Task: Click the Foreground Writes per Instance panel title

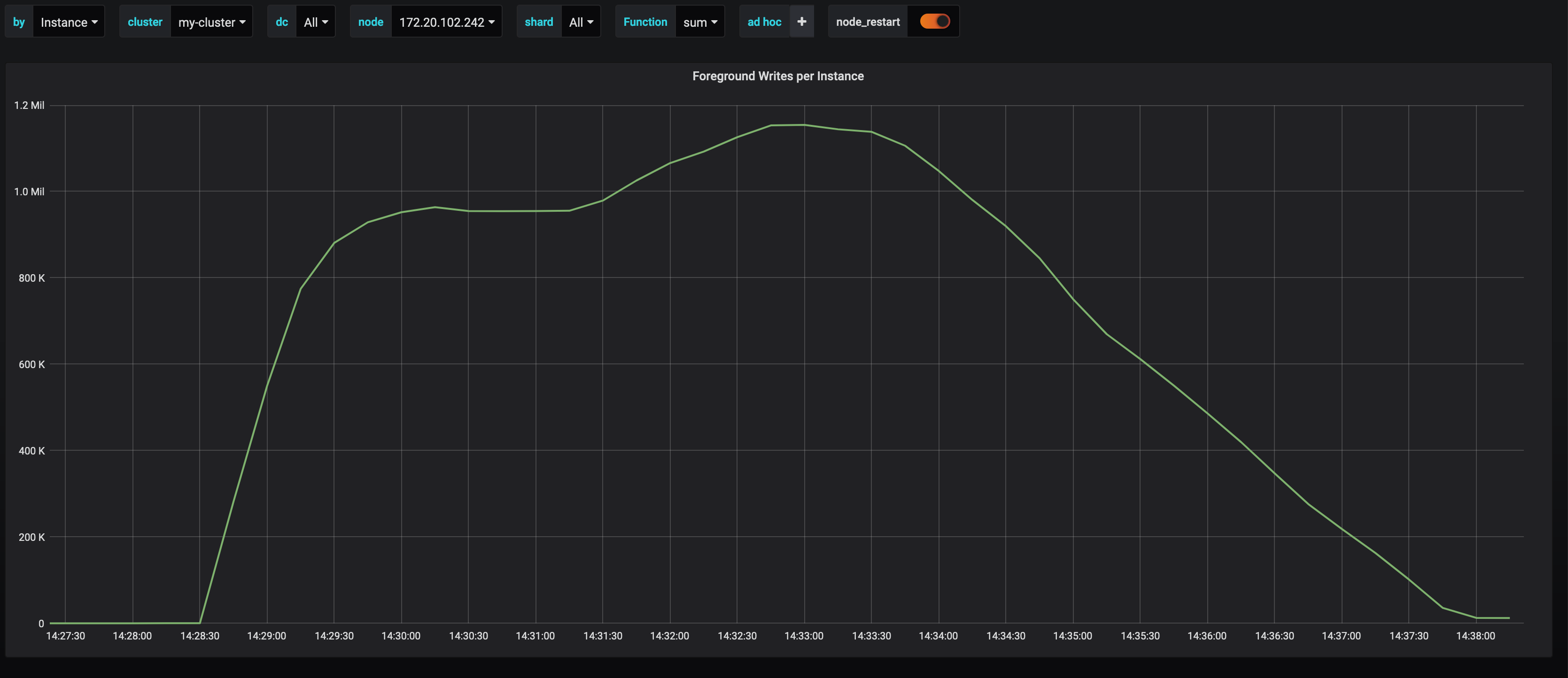Action: pyautogui.click(x=778, y=76)
